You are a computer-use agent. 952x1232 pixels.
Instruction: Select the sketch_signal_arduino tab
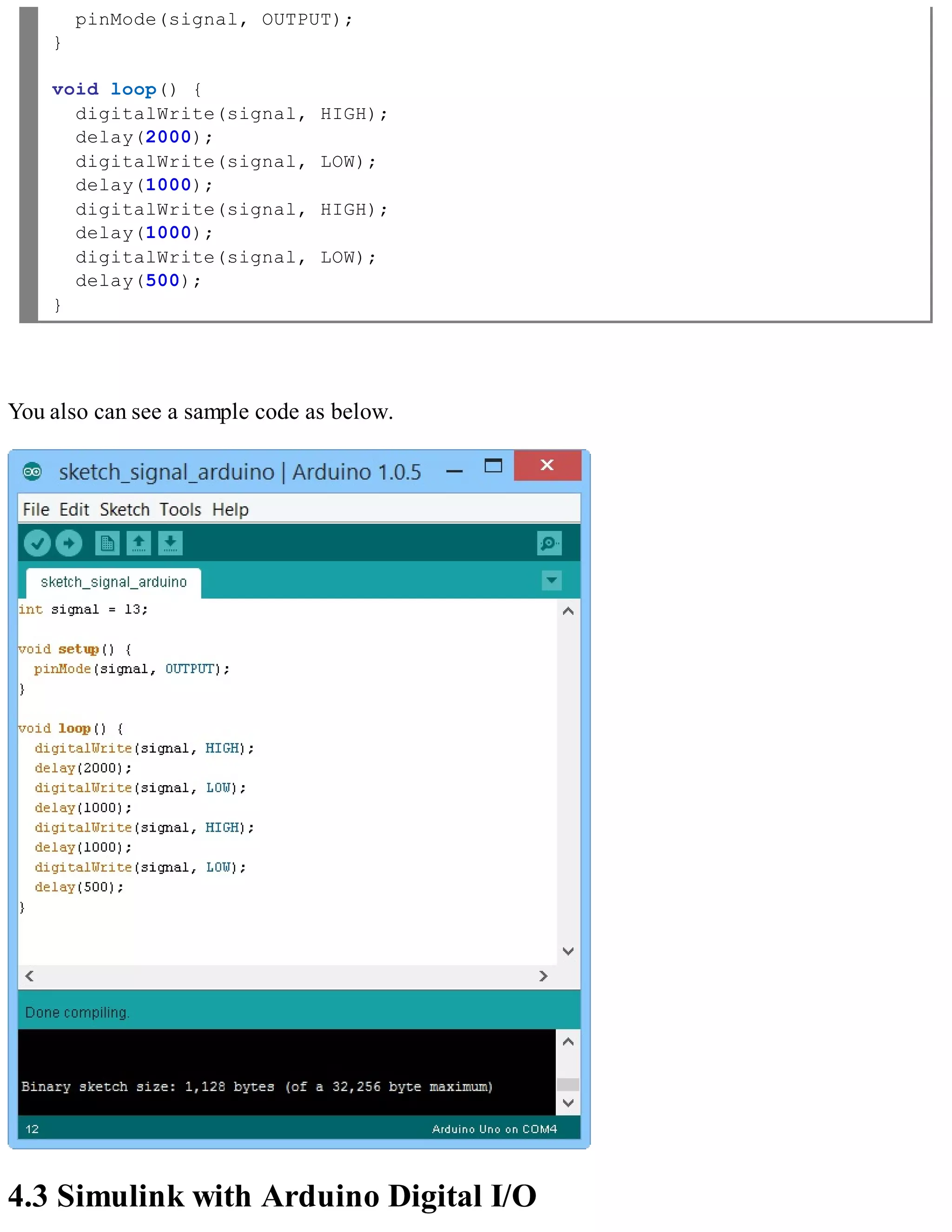click(113, 582)
